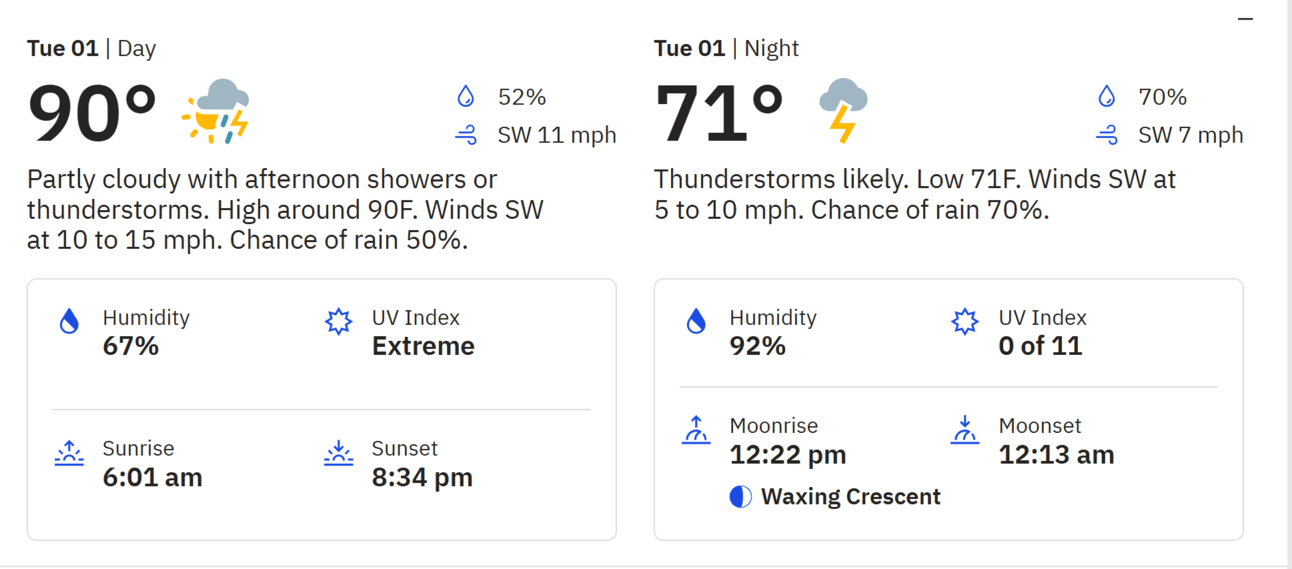Screen dimensions: 1292x569
Task: Click the wind icon beside SW 7 mph
Action: click(x=1107, y=135)
